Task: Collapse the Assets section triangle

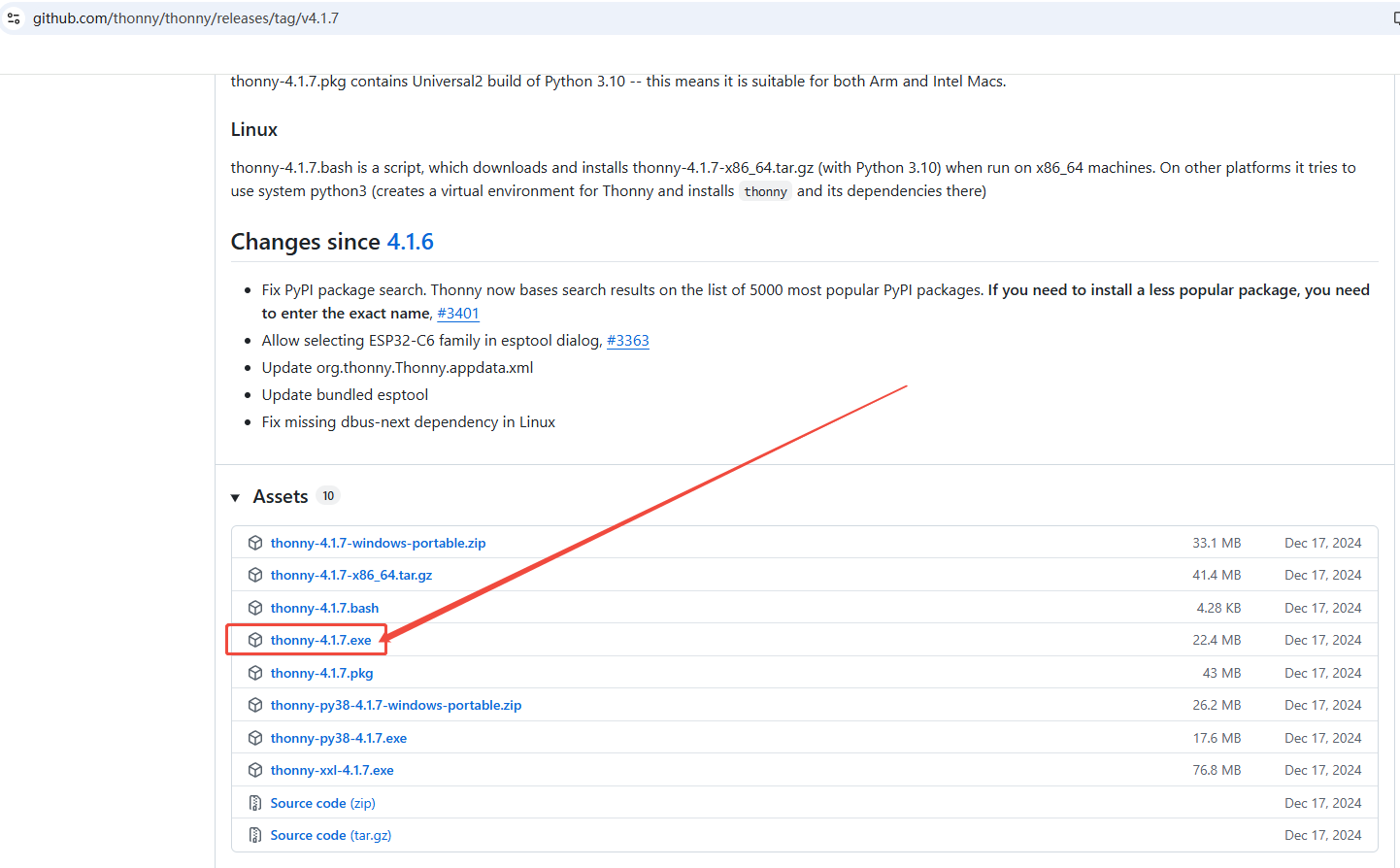Action: click(235, 497)
